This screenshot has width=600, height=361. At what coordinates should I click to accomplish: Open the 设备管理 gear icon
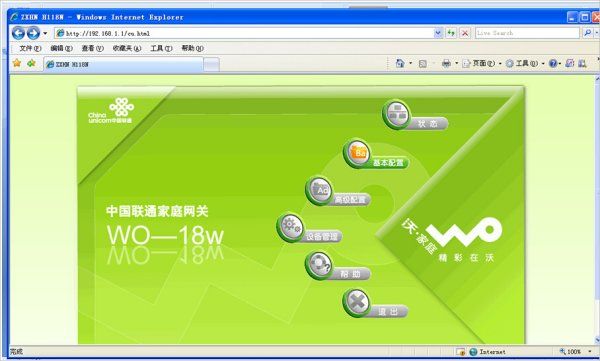[290, 228]
